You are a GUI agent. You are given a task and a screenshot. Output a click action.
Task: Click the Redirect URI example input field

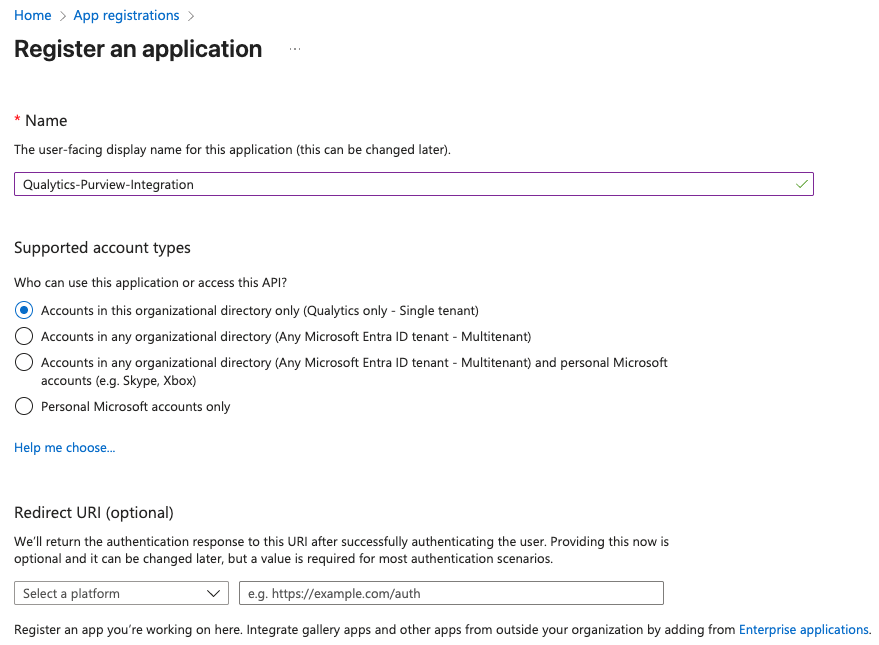pyautogui.click(x=450, y=593)
